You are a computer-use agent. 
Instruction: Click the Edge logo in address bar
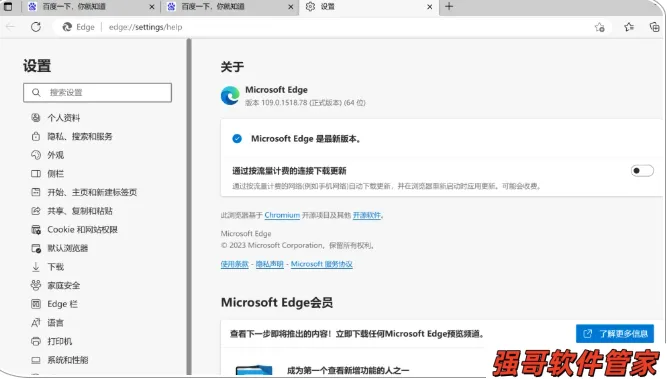click(x=67, y=27)
